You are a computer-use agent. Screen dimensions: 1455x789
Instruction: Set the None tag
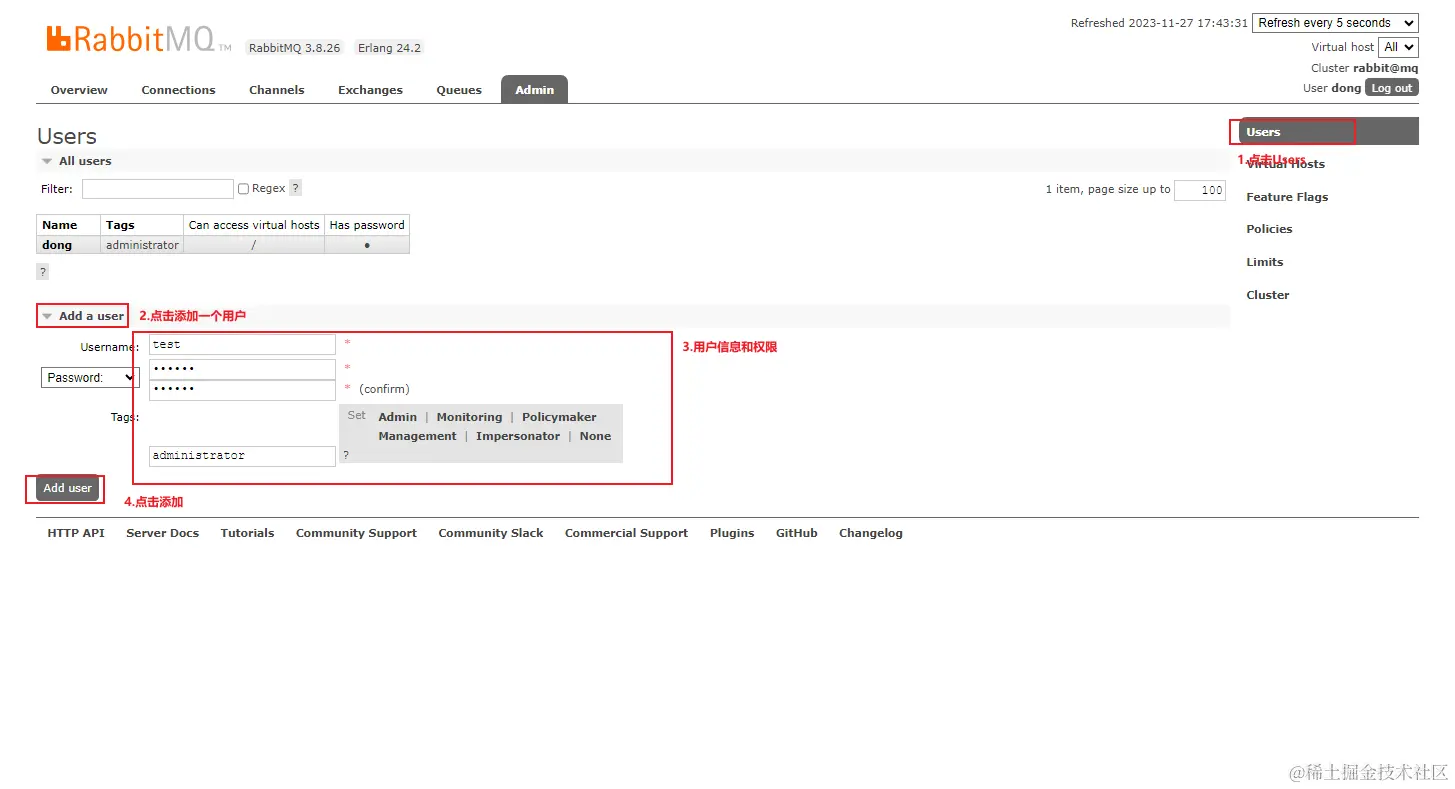595,436
